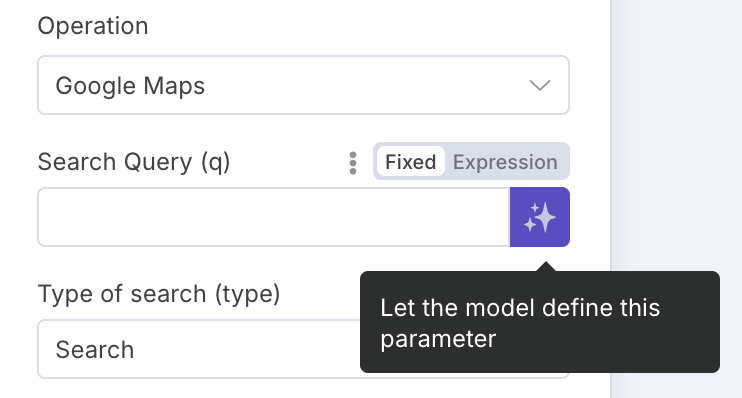Switch the parameter to Expression mode

click(505, 162)
